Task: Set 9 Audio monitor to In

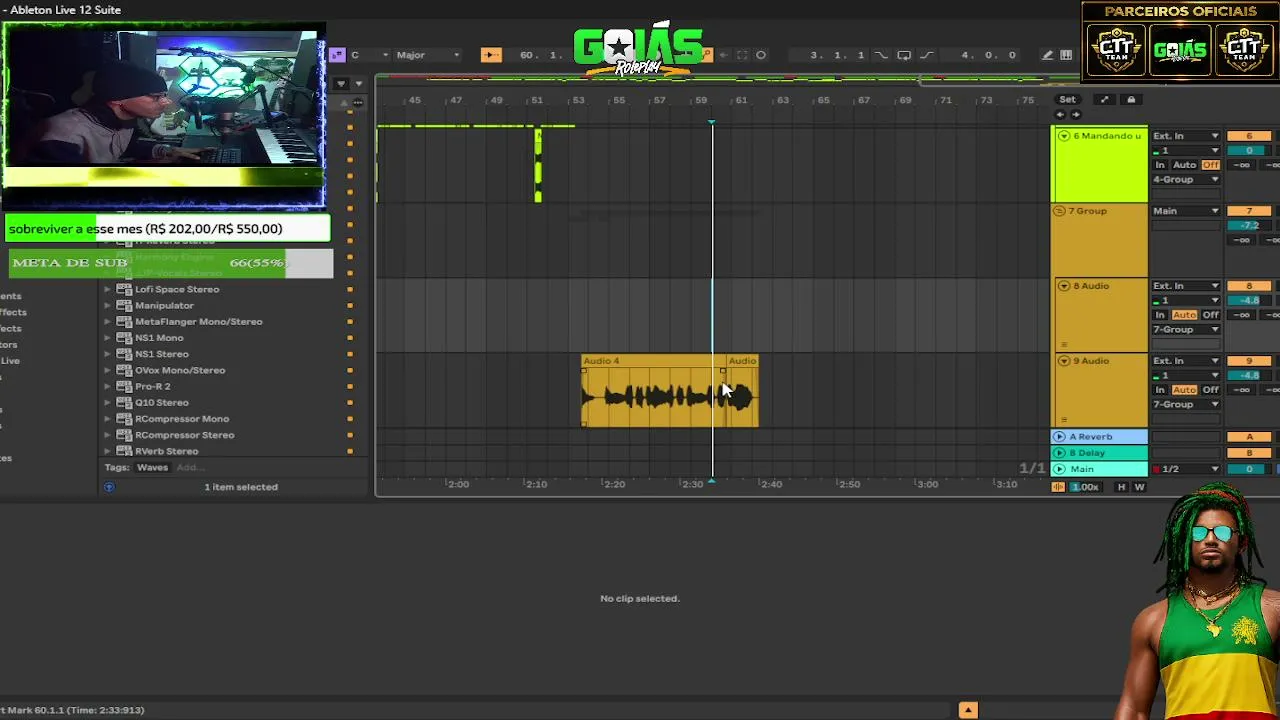Action: (x=1160, y=390)
